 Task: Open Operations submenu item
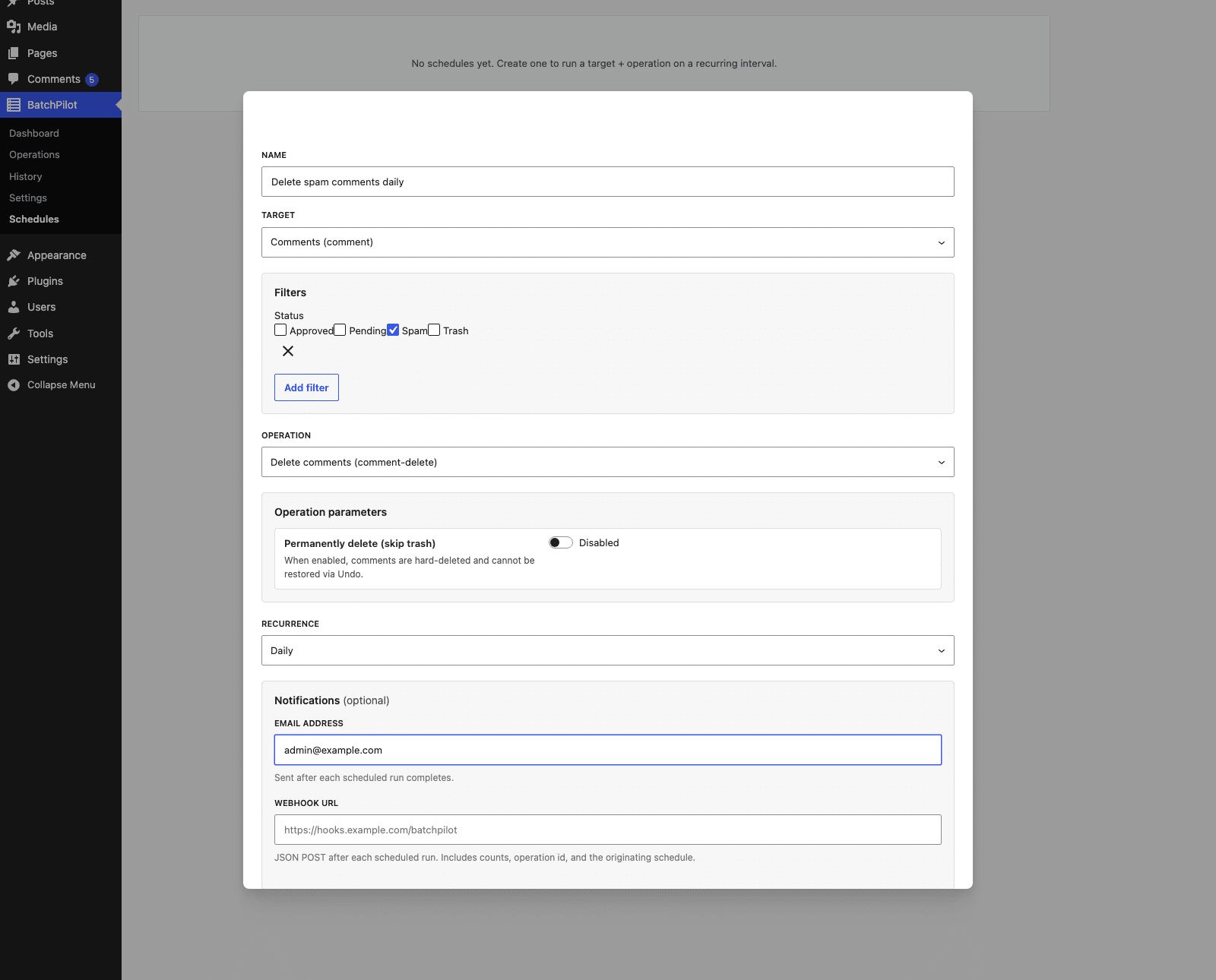tap(34, 154)
